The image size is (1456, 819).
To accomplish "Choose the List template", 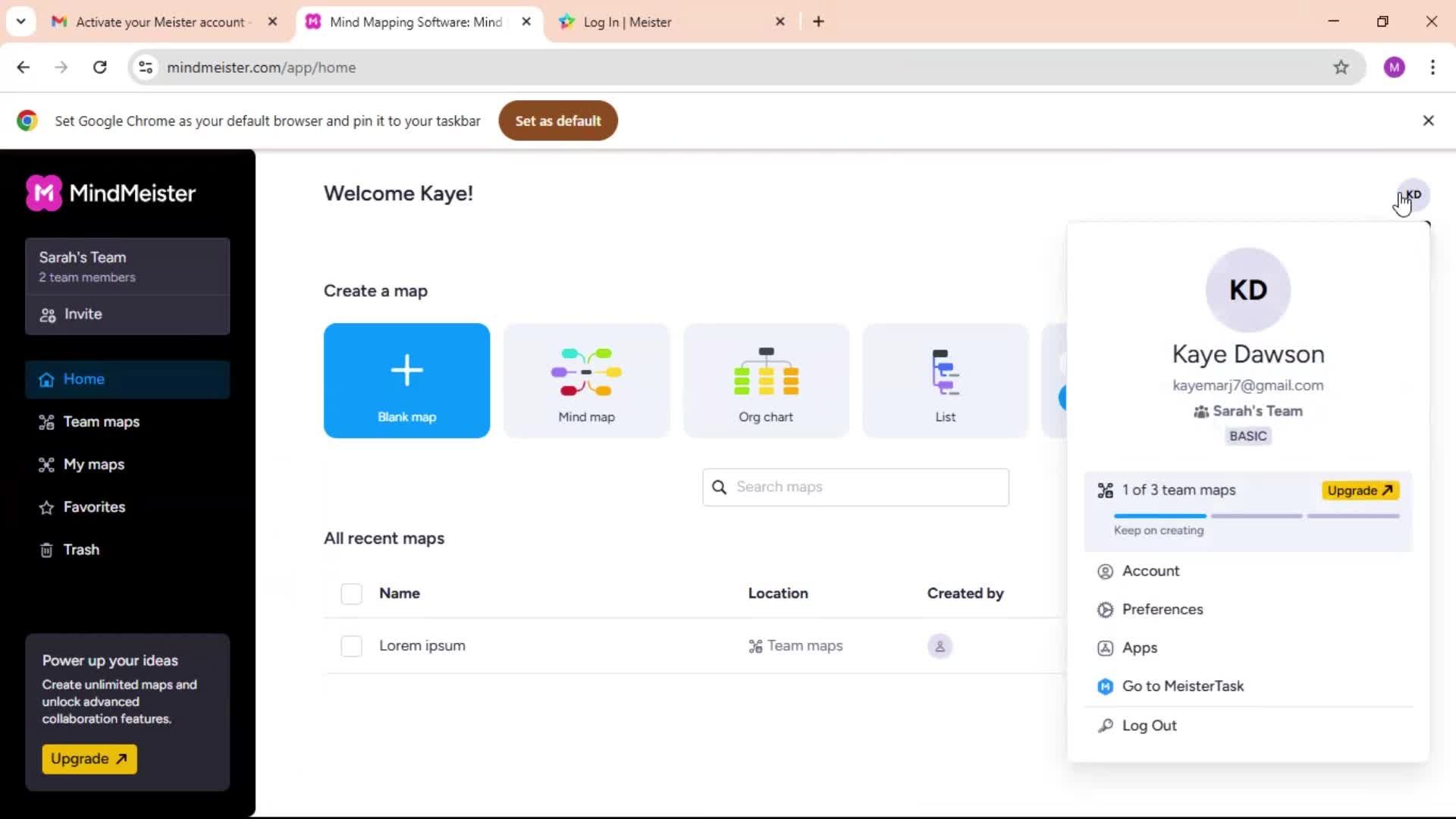I will pos(945,381).
